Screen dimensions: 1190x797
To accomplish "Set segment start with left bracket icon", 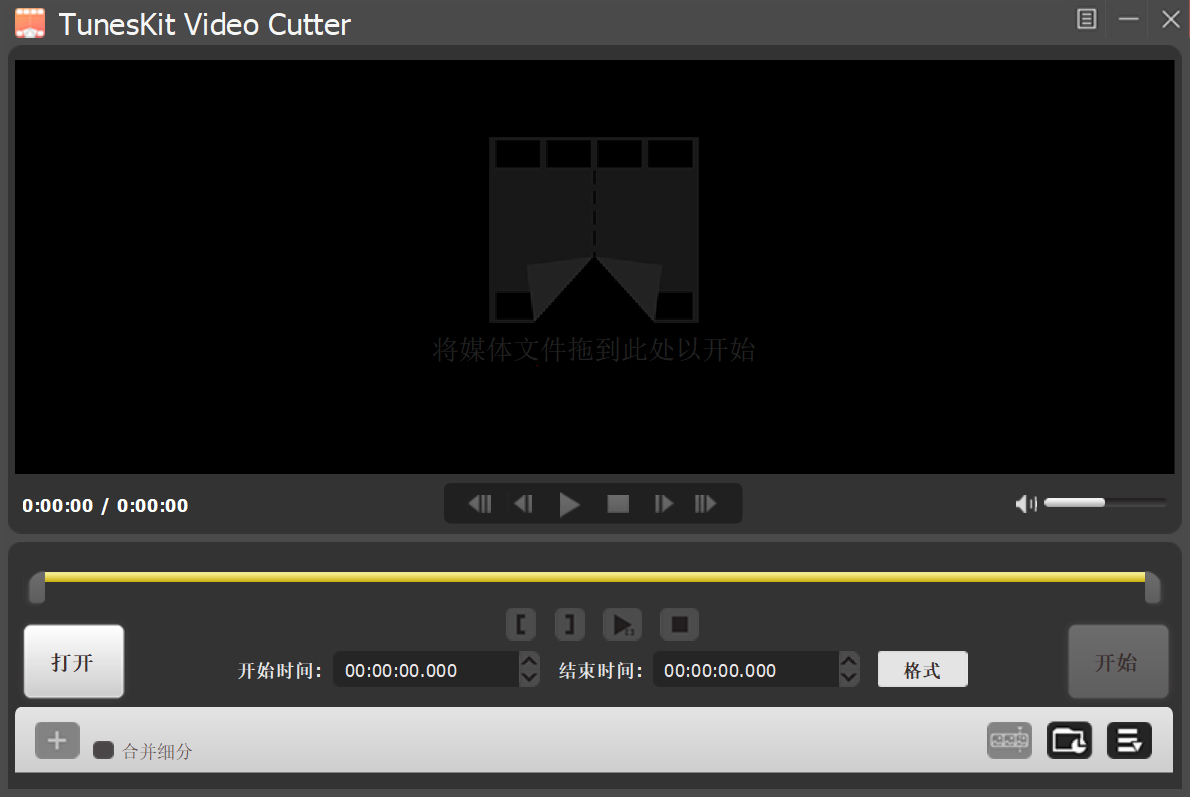I will pos(521,624).
